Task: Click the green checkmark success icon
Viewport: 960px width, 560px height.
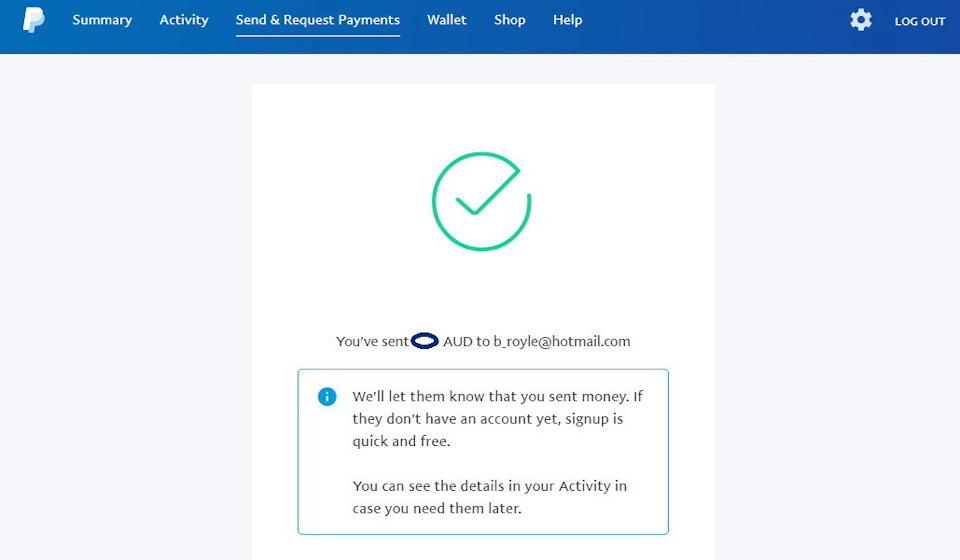Action: (x=481, y=201)
